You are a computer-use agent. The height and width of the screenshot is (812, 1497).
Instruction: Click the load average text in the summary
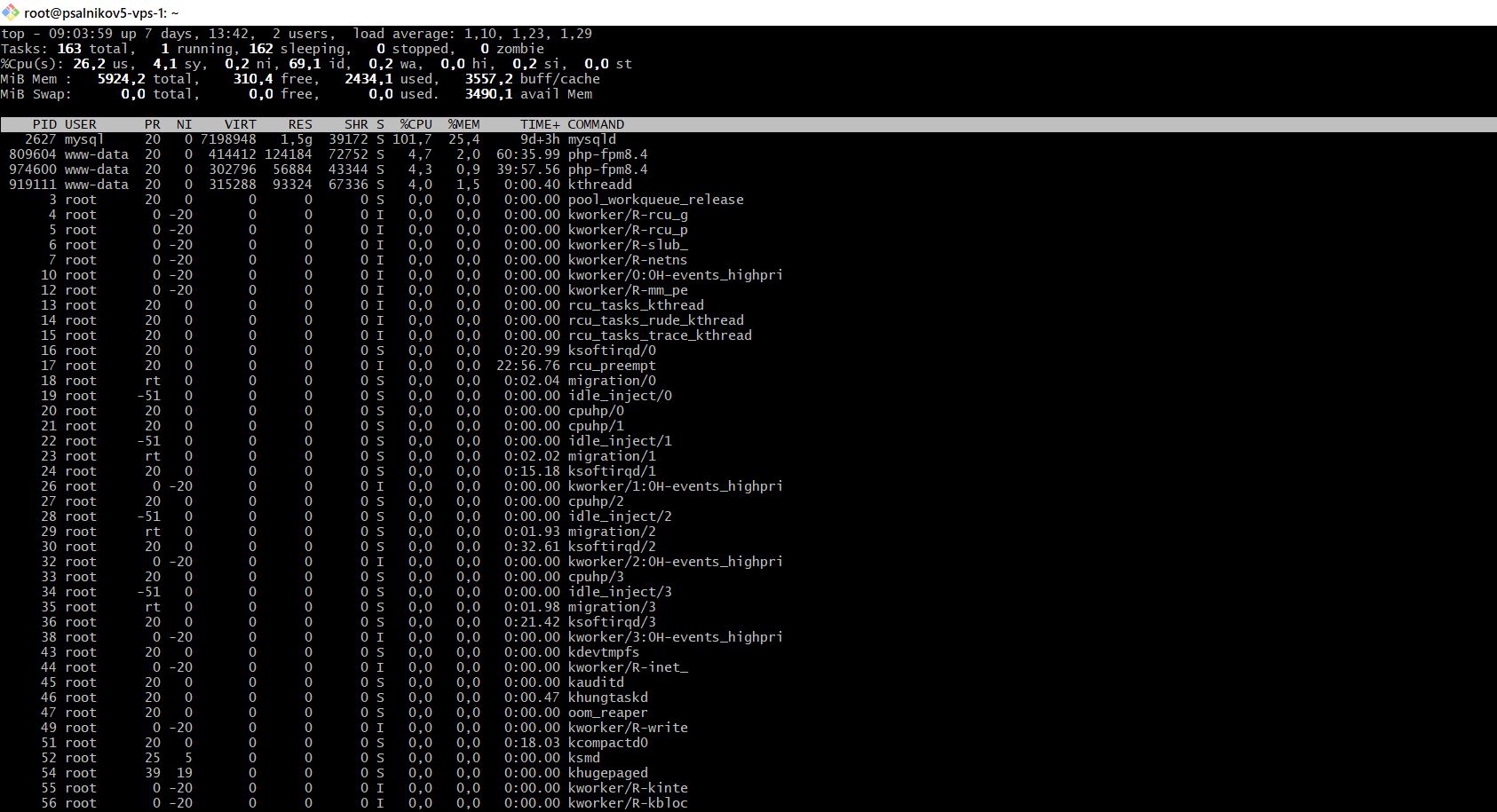[472, 34]
